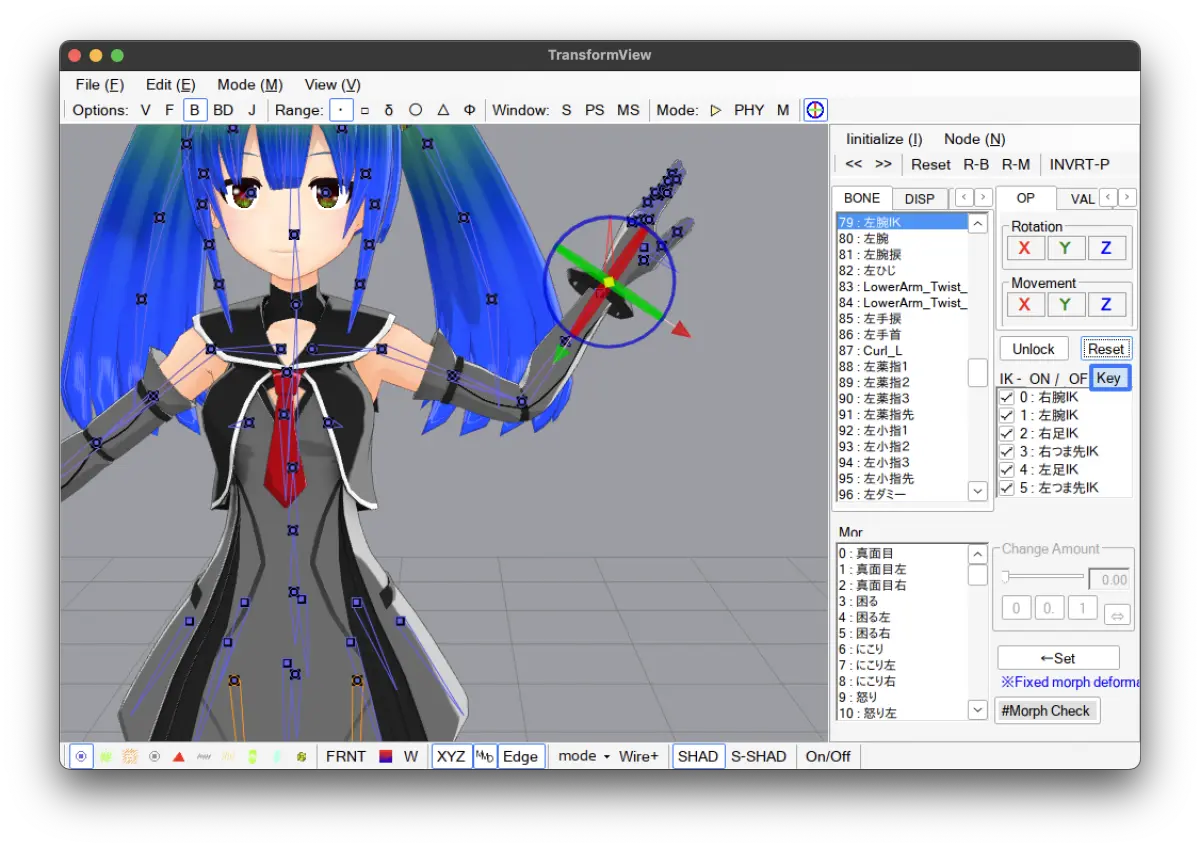Click right tab-scroll arrow beside VAL tab
The height and width of the screenshot is (848, 1200).
click(x=1127, y=198)
